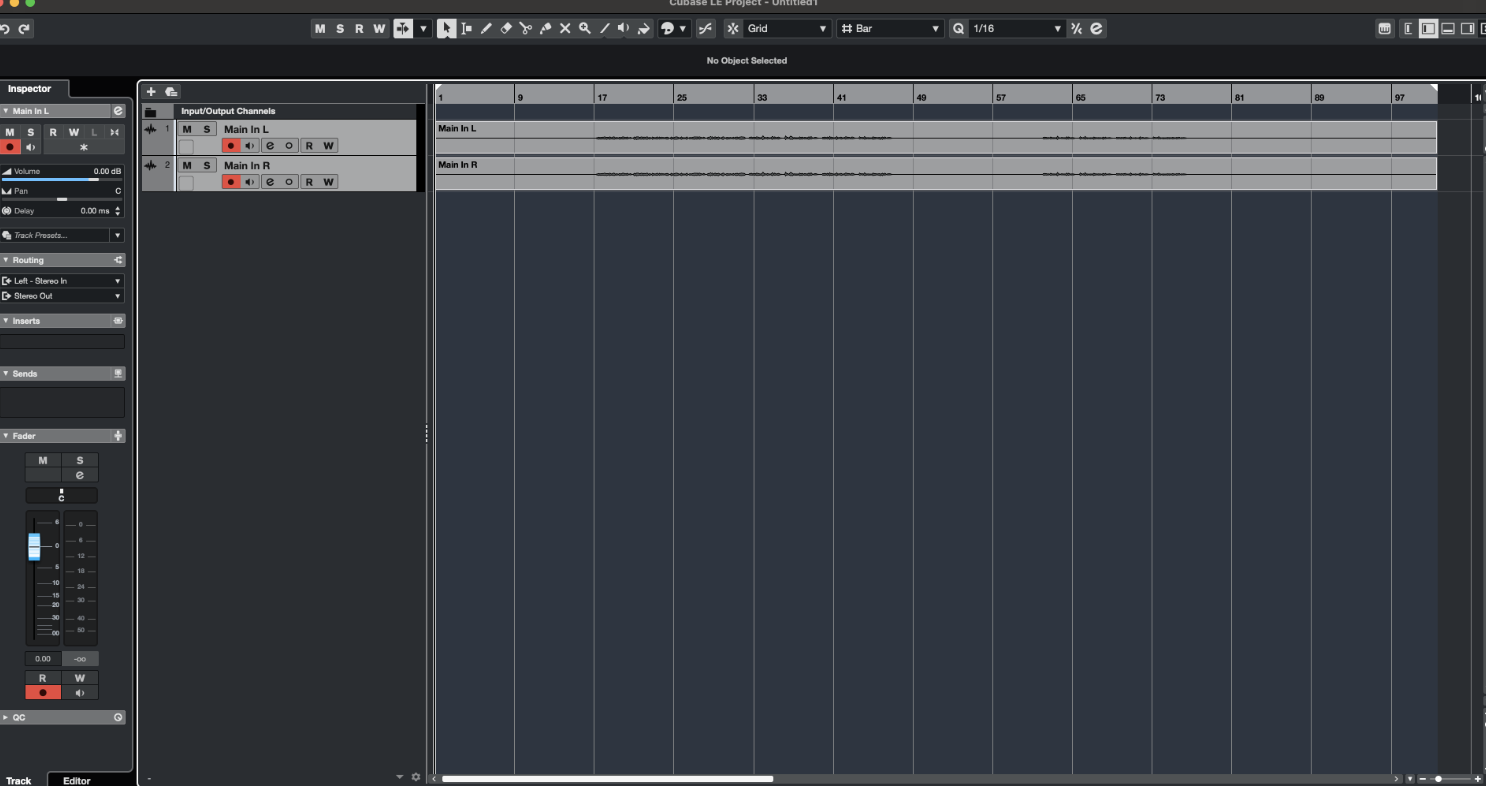Collapse the Inserts section in Inspector

coord(6,321)
